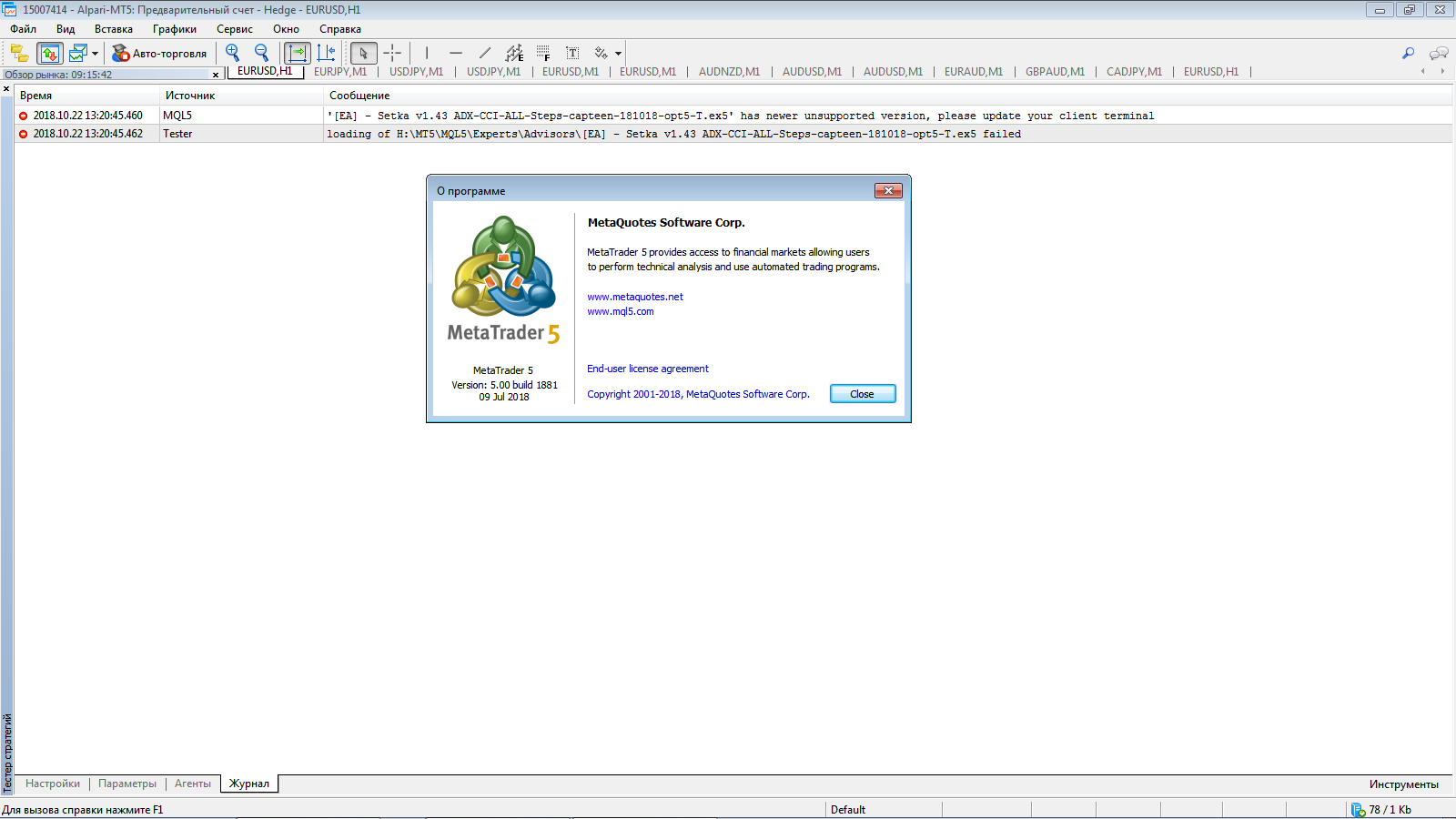Open the search magnifier in toolbar

pyautogui.click(x=1408, y=54)
